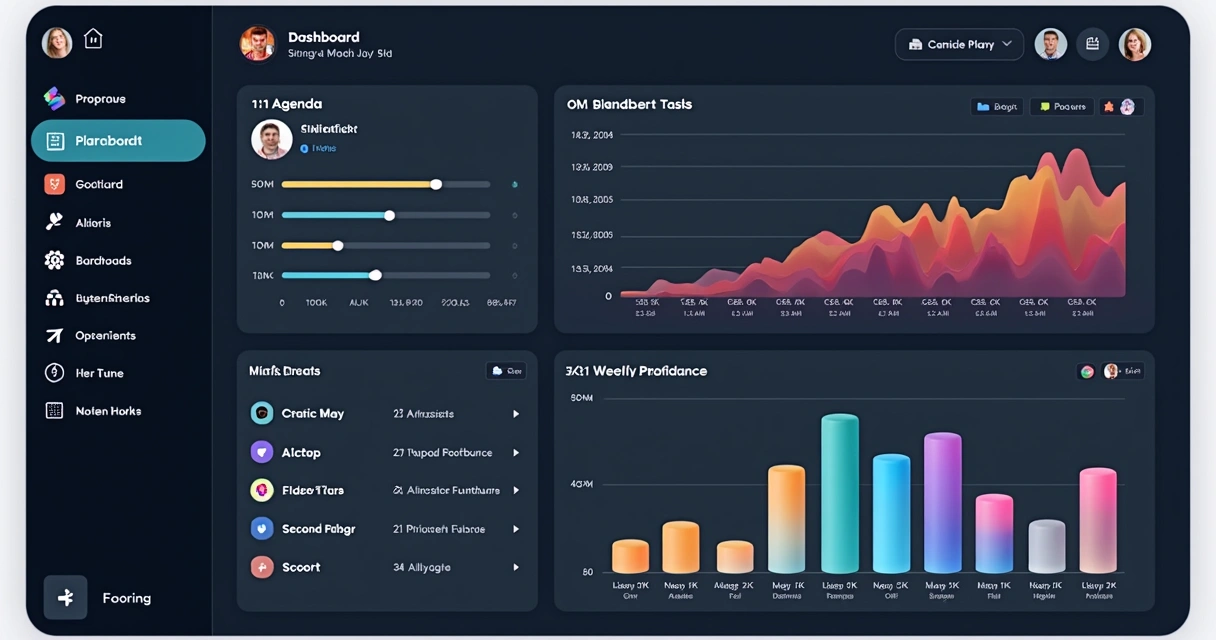1216x640 pixels.
Task: Click the Bardhoads gear icon
Action: click(54, 260)
